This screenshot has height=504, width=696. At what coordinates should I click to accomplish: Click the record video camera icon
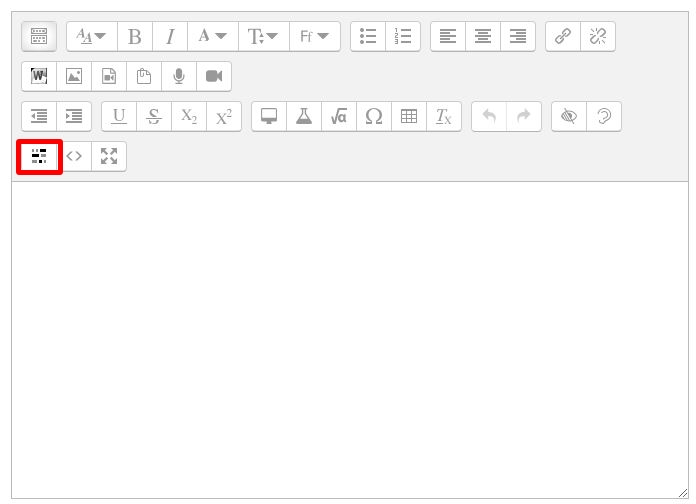tap(214, 76)
